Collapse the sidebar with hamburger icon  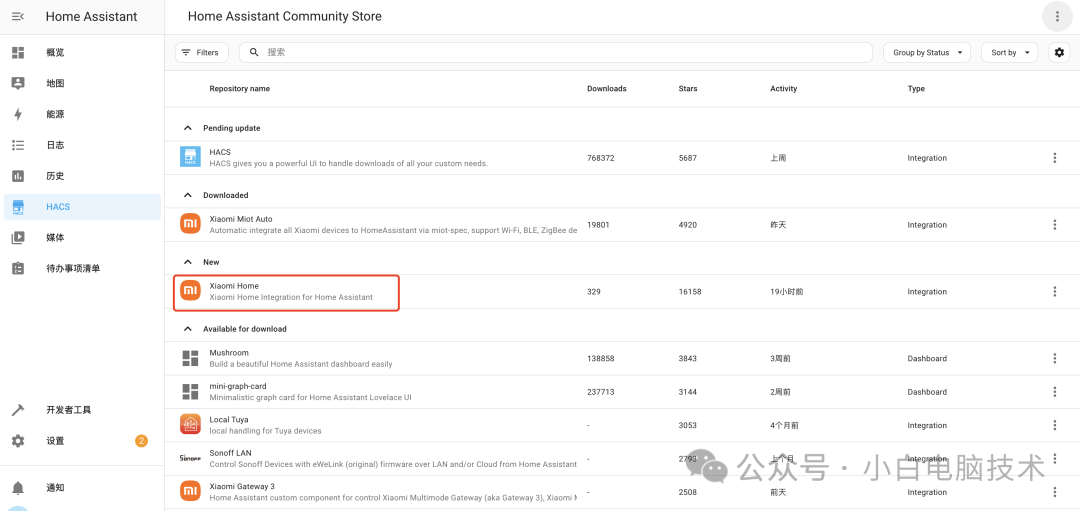(x=18, y=17)
